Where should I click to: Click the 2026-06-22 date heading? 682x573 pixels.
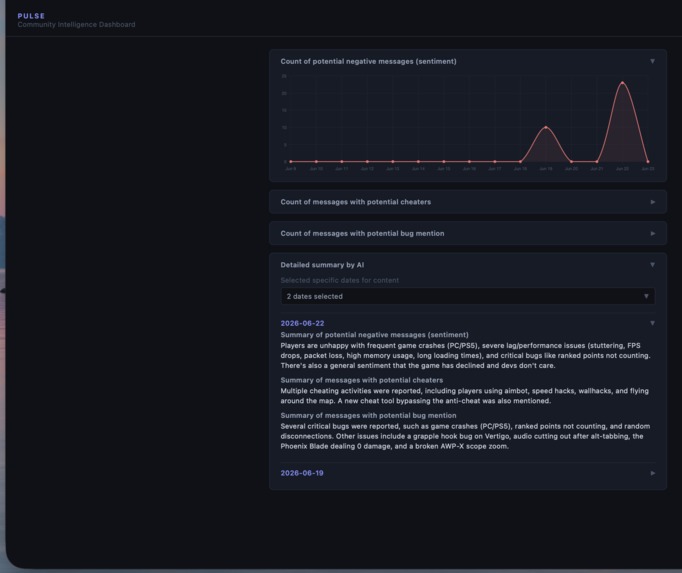coord(302,323)
